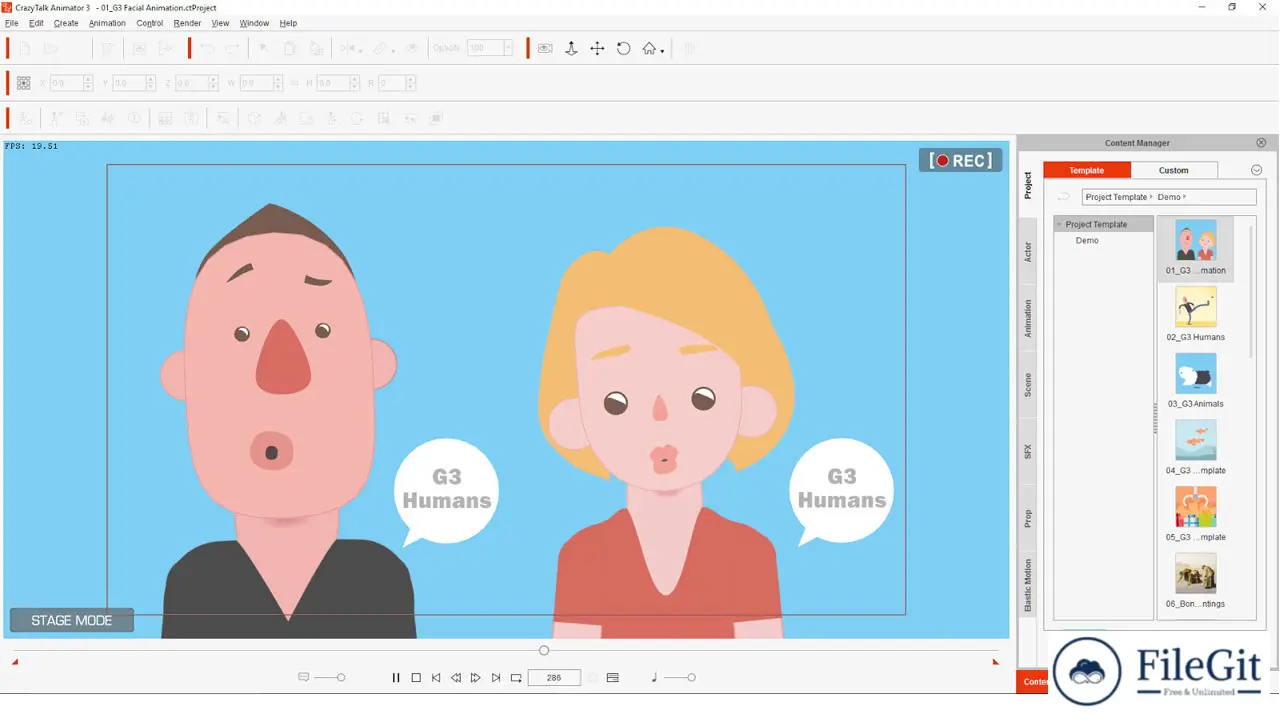Step back one frame
Image resolution: width=1280 pixels, height=720 pixels.
pos(456,677)
